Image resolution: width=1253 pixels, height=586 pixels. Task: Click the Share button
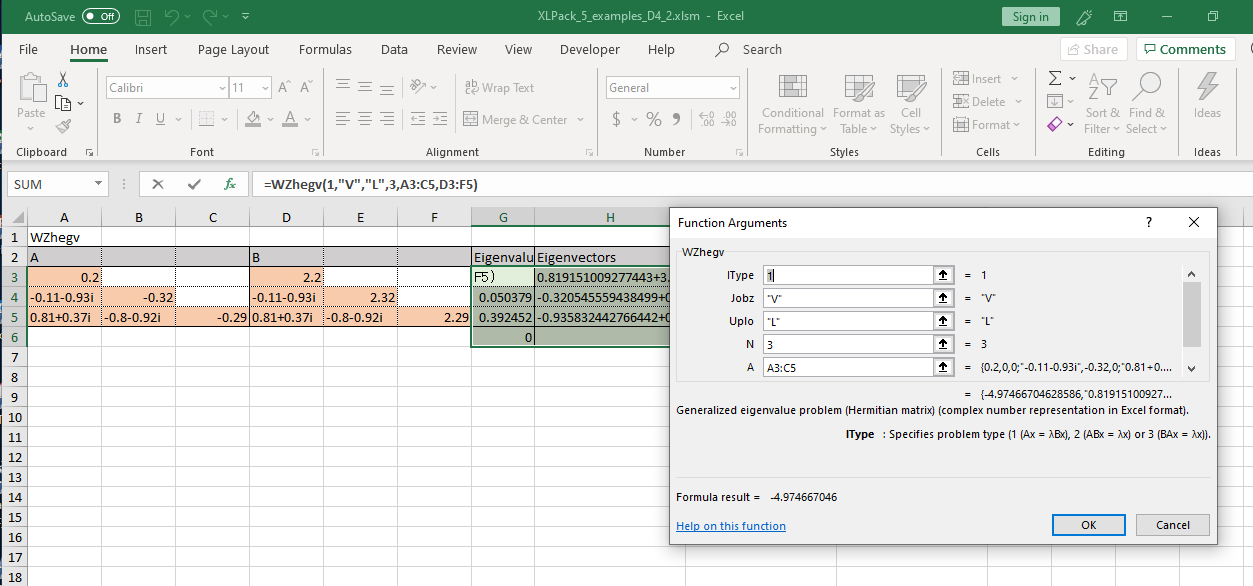click(x=1093, y=49)
